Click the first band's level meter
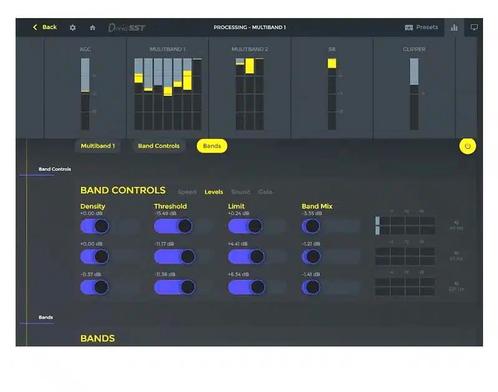Image resolution: width=498 pixels, height=392 pixels. pos(405,226)
